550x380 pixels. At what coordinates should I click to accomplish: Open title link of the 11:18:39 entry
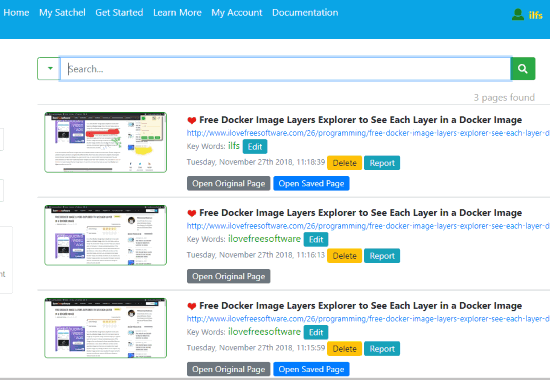361,120
